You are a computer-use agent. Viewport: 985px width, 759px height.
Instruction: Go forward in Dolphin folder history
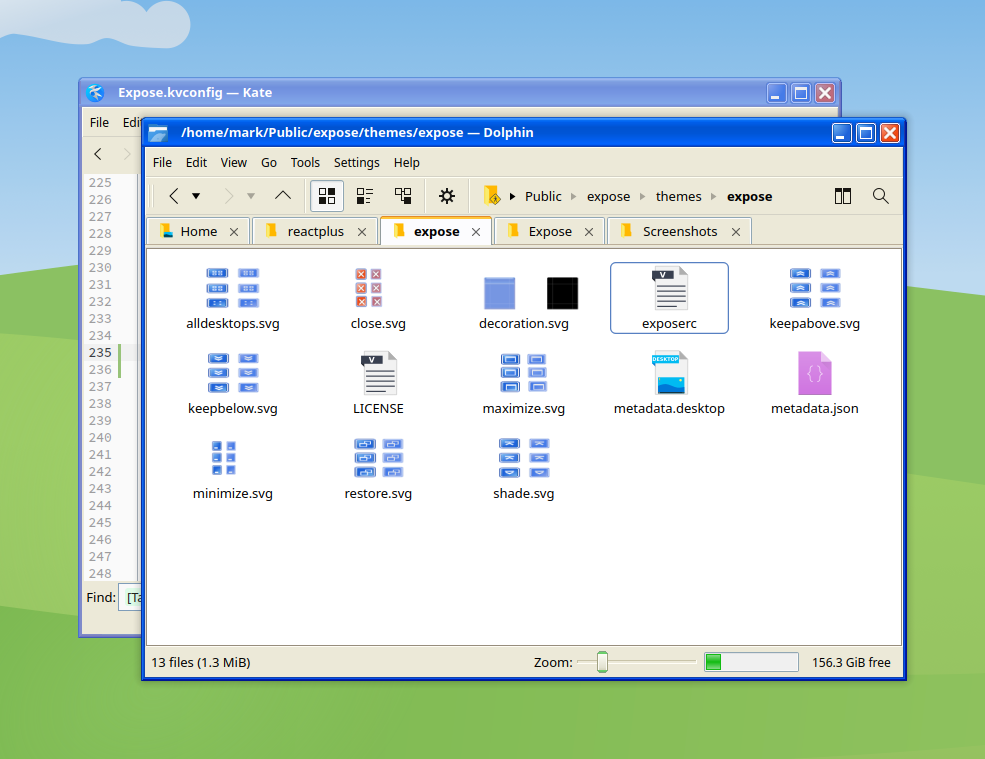pyautogui.click(x=229, y=196)
